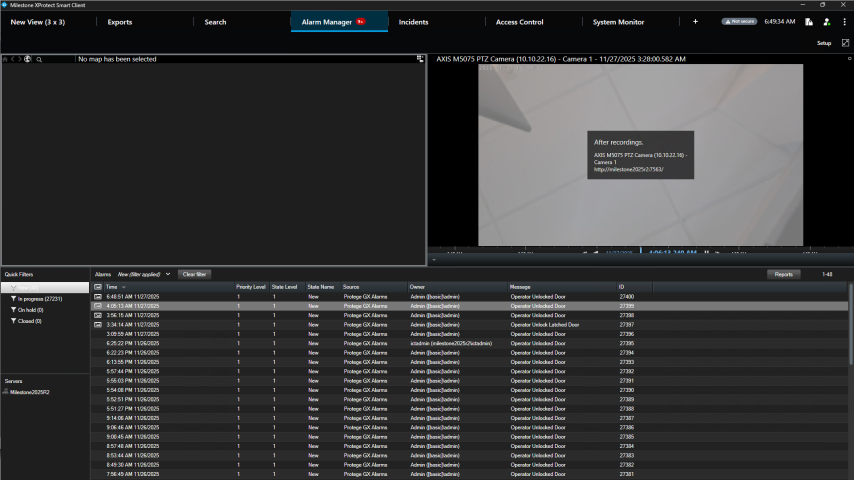Image resolution: width=854 pixels, height=480 pixels.
Task: Open the map selection menu at top right of map
Action: coord(420,59)
